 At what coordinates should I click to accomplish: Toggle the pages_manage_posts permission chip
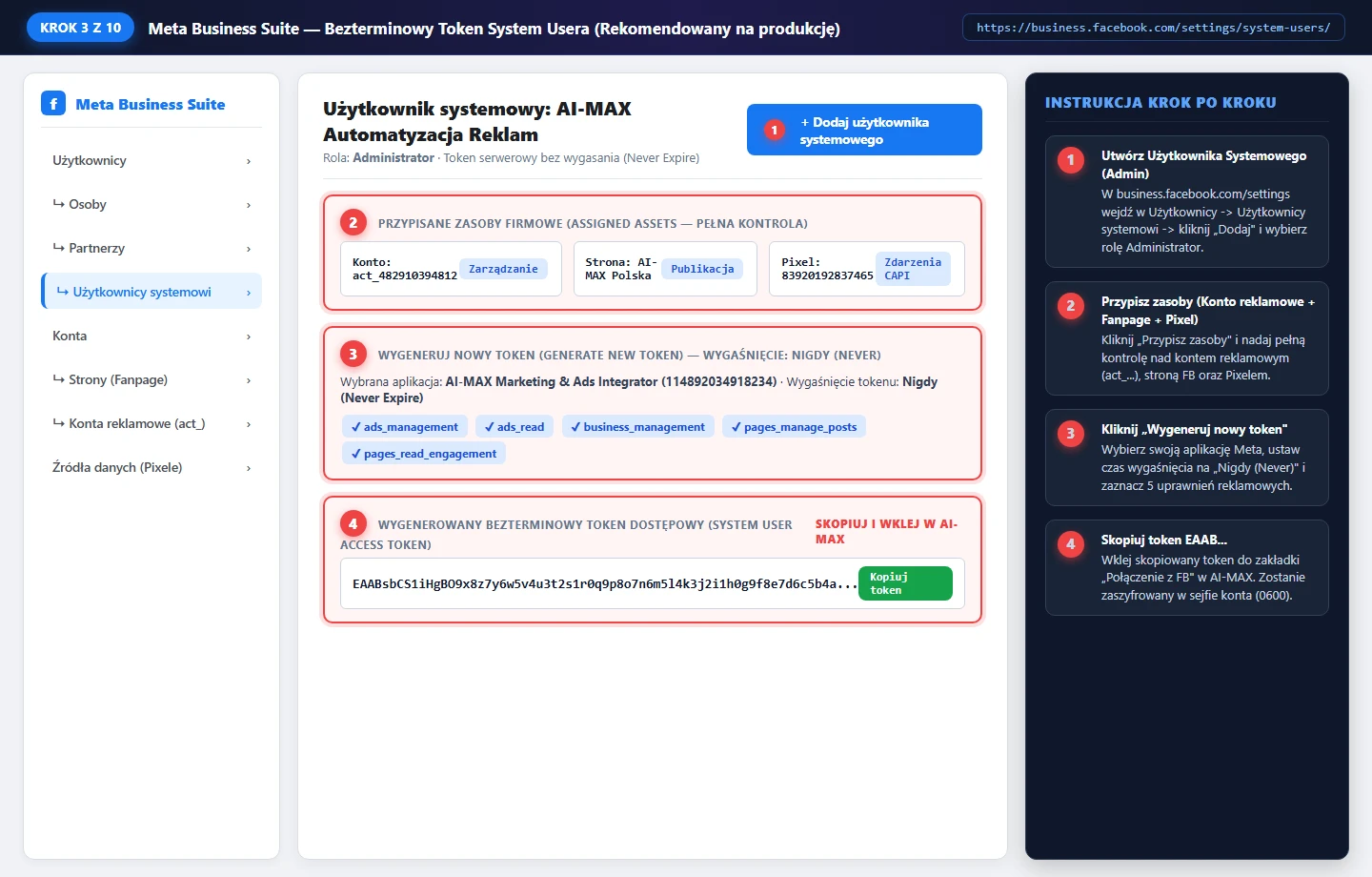coord(795,427)
